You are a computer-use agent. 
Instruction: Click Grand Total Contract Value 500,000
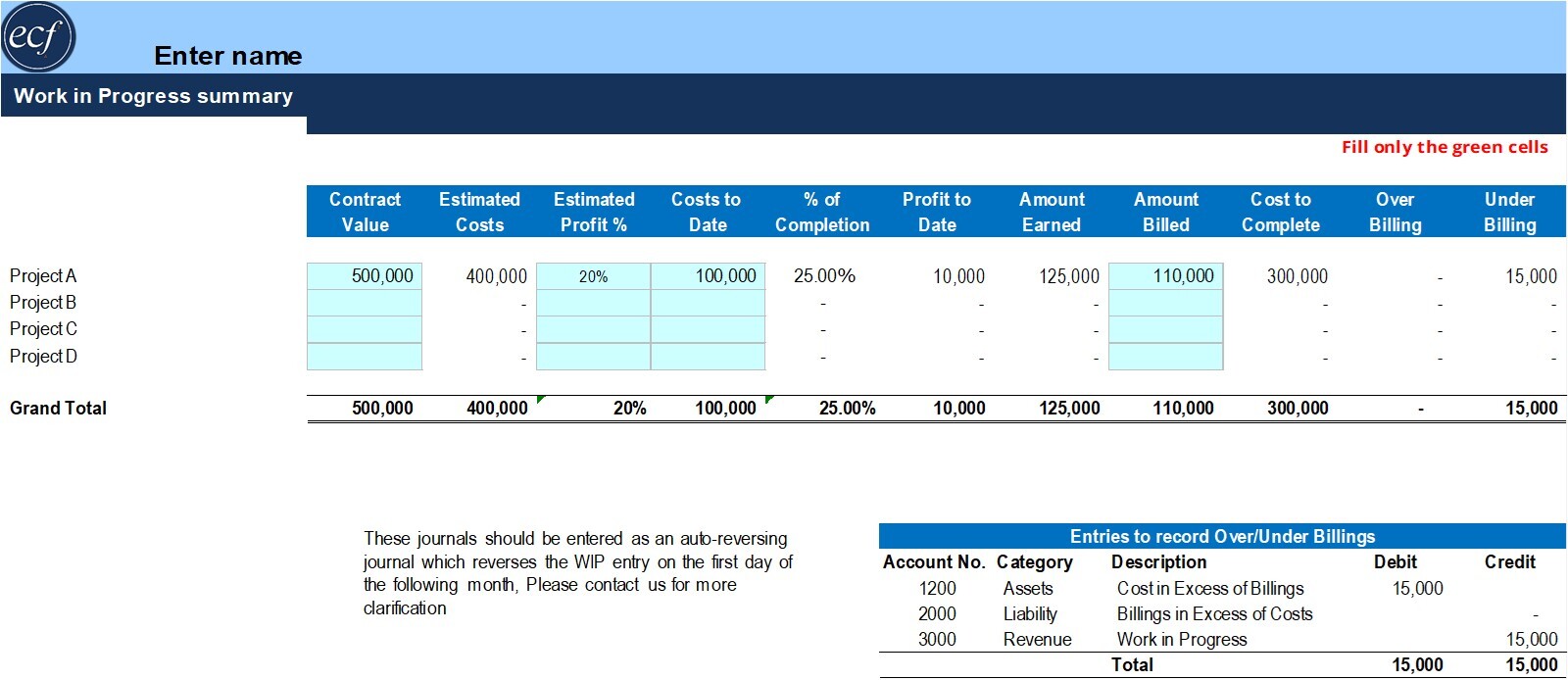pos(382,409)
